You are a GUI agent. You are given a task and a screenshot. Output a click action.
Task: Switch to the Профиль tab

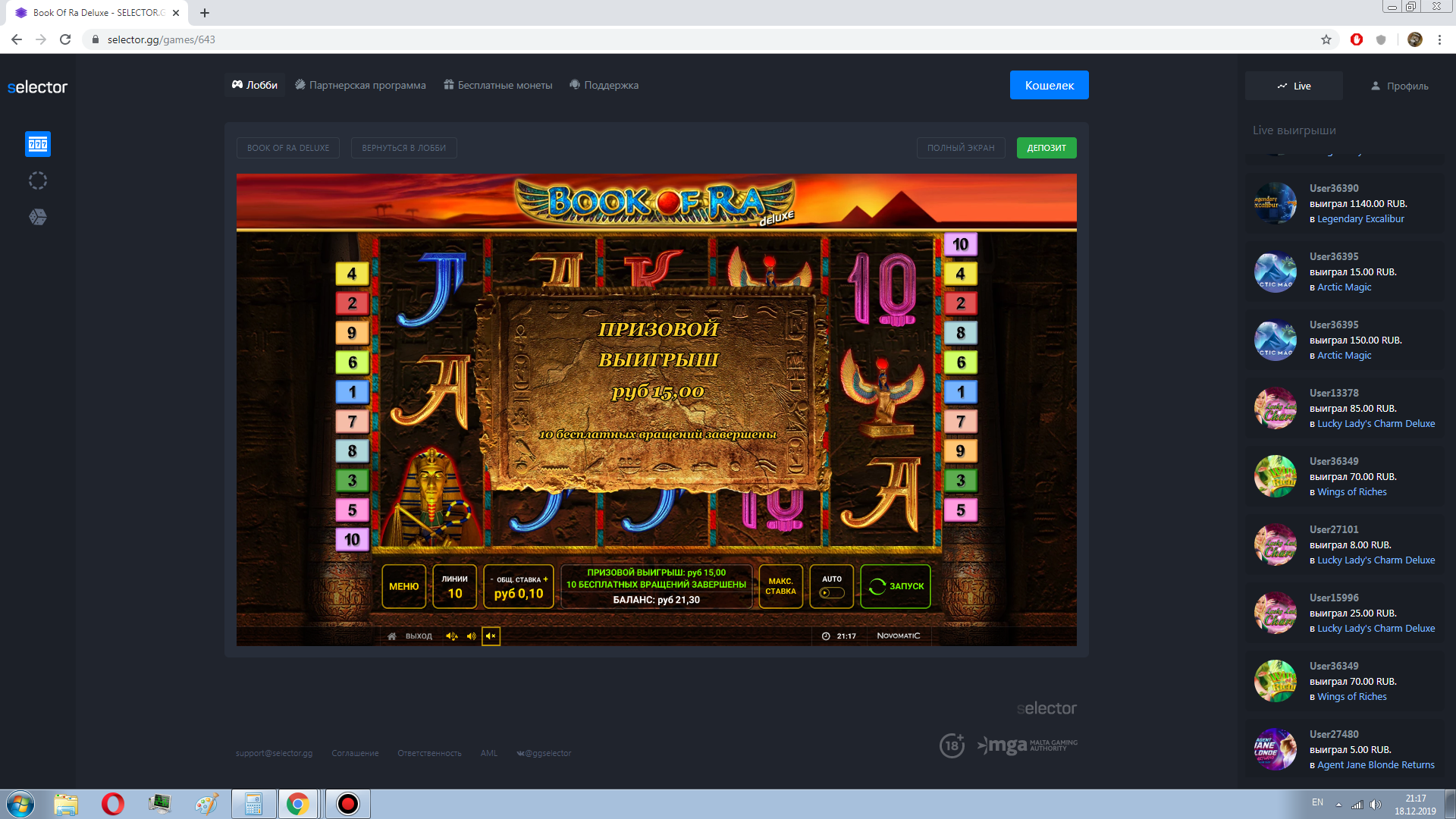pyautogui.click(x=1399, y=86)
